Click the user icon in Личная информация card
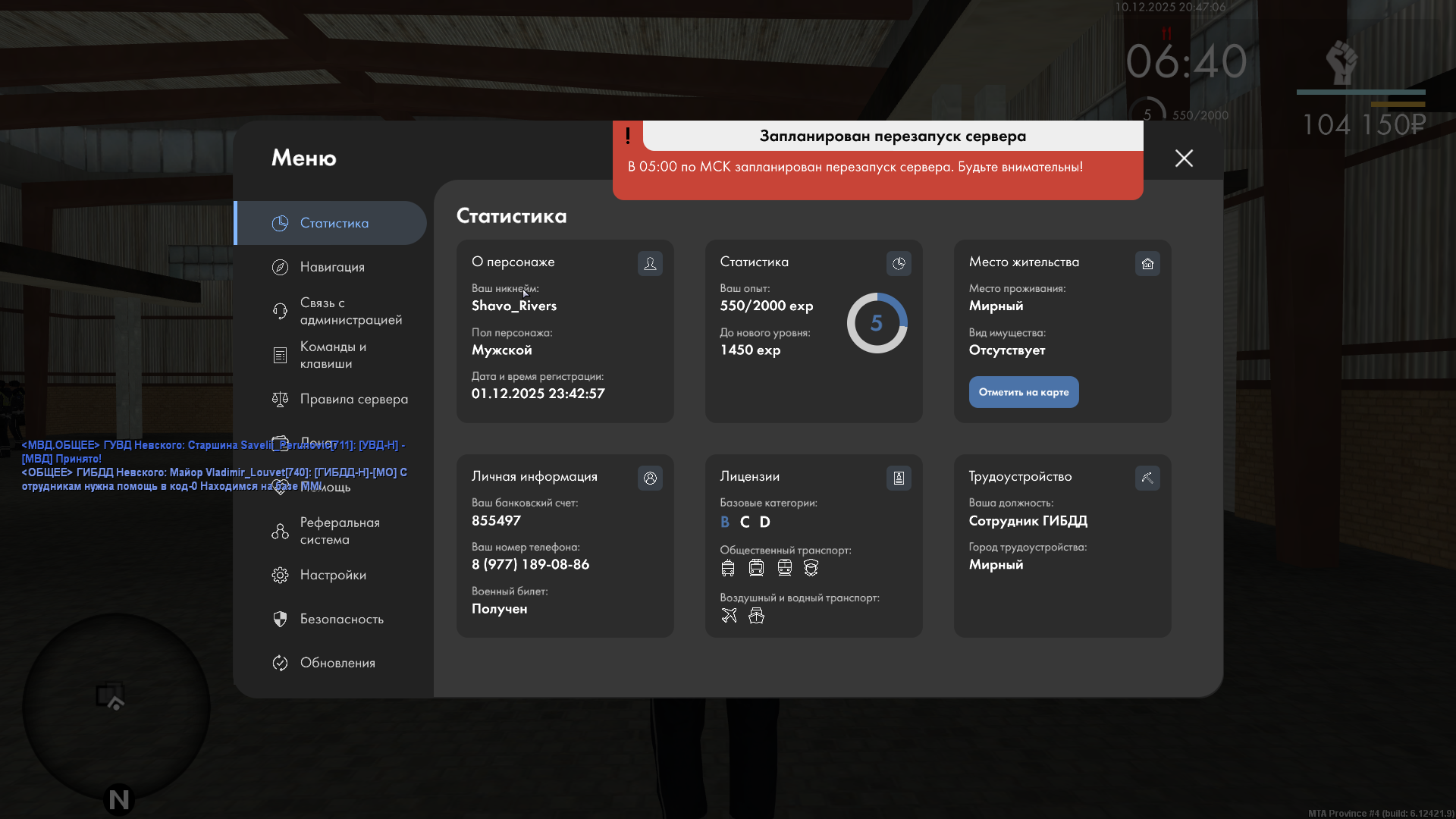The width and height of the screenshot is (1456, 819). pyautogui.click(x=650, y=478)
